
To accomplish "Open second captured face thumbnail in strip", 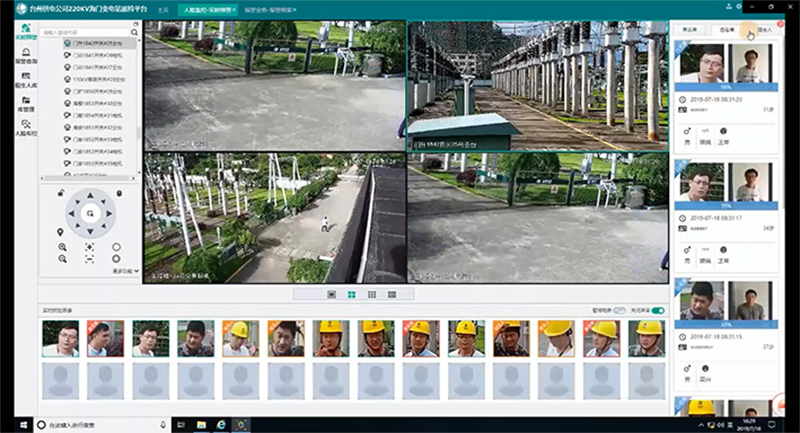I will point(106,339).
